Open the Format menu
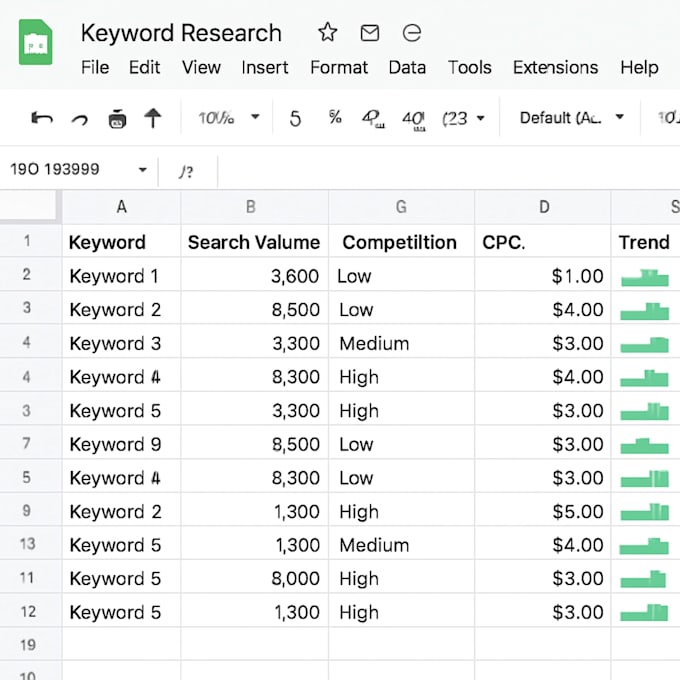680x680 pixels. coord(339,68)
